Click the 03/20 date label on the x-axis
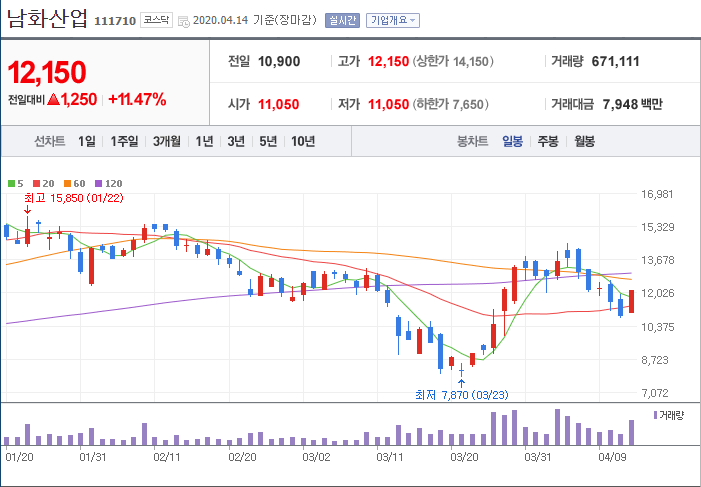Image resolution: width=701 pixels, height=487 pixels. pos(464,457)
